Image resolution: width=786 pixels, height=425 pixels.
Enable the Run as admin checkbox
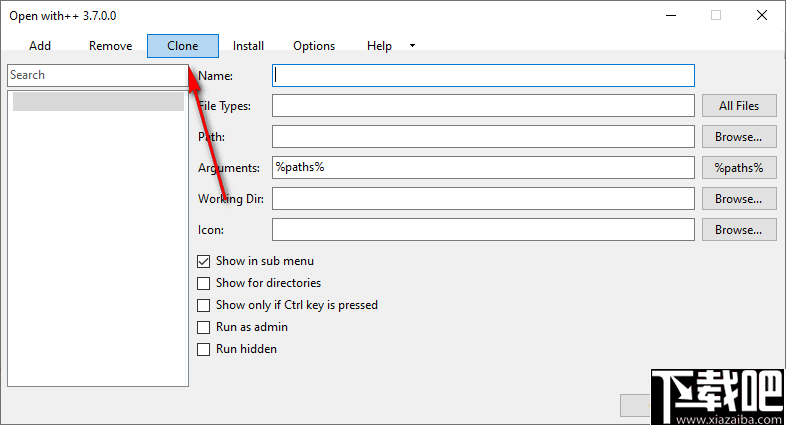coord(204,327)
